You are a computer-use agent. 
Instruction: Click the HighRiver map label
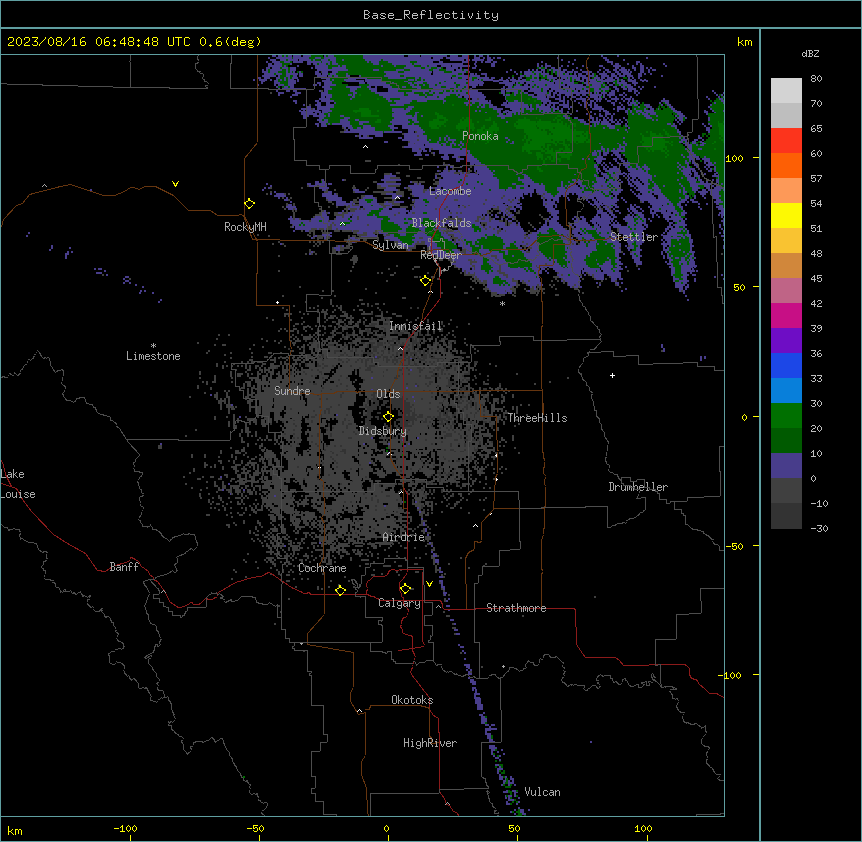point(430,743)
